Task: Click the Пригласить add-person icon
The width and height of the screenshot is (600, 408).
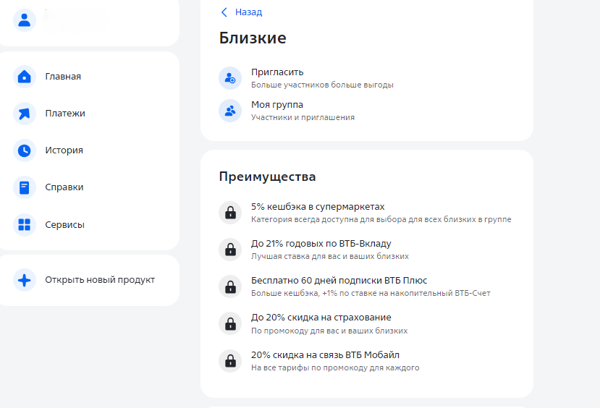Action: pos(231,78)
